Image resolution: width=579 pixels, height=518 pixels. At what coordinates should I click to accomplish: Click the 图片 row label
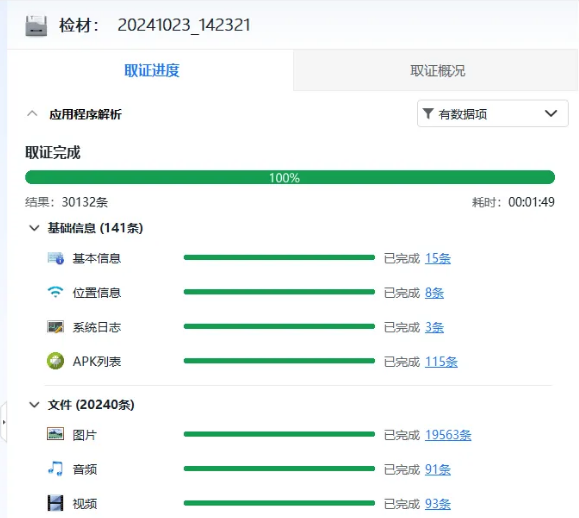[x=85, y=435]
